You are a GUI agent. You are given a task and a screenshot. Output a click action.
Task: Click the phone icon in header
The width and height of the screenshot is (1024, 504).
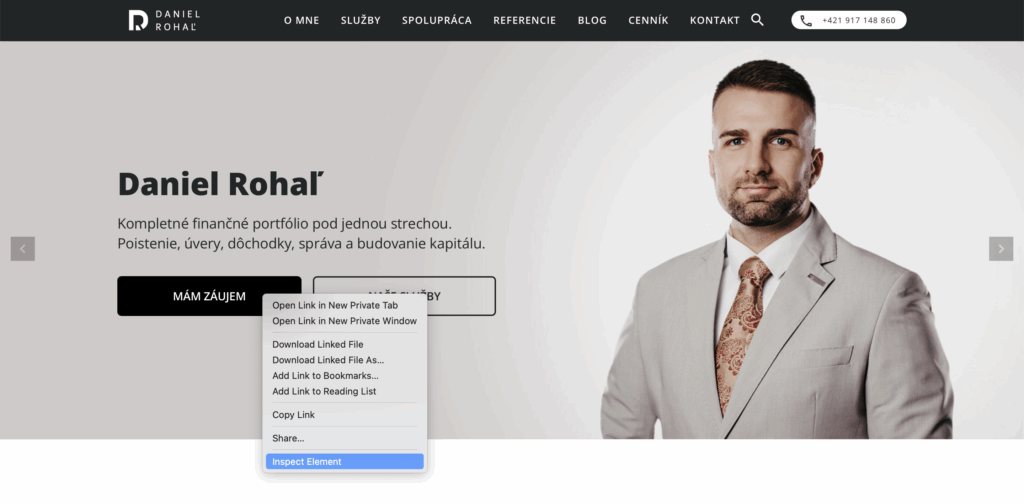(x=806, y=20)
